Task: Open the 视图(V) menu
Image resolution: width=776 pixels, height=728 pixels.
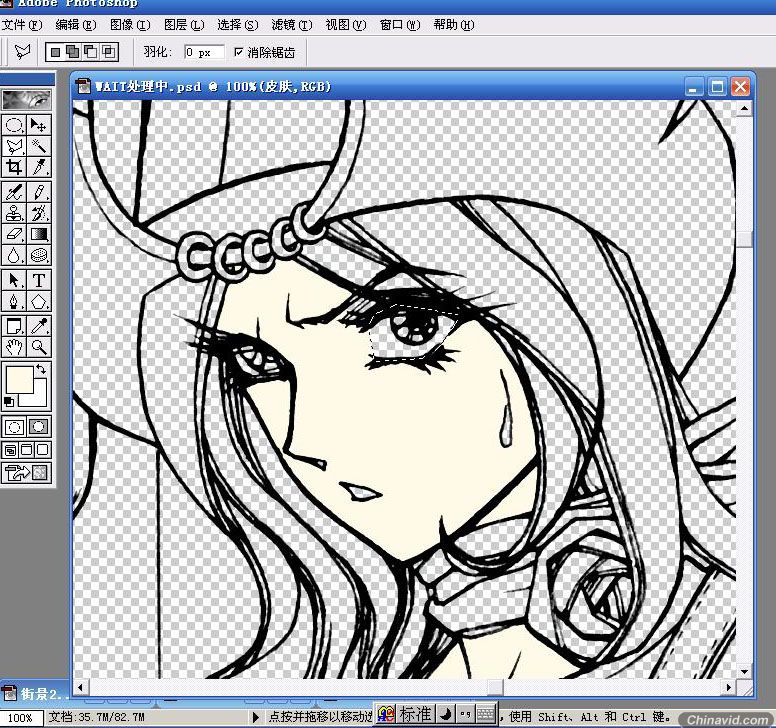Action: (345, 25)
